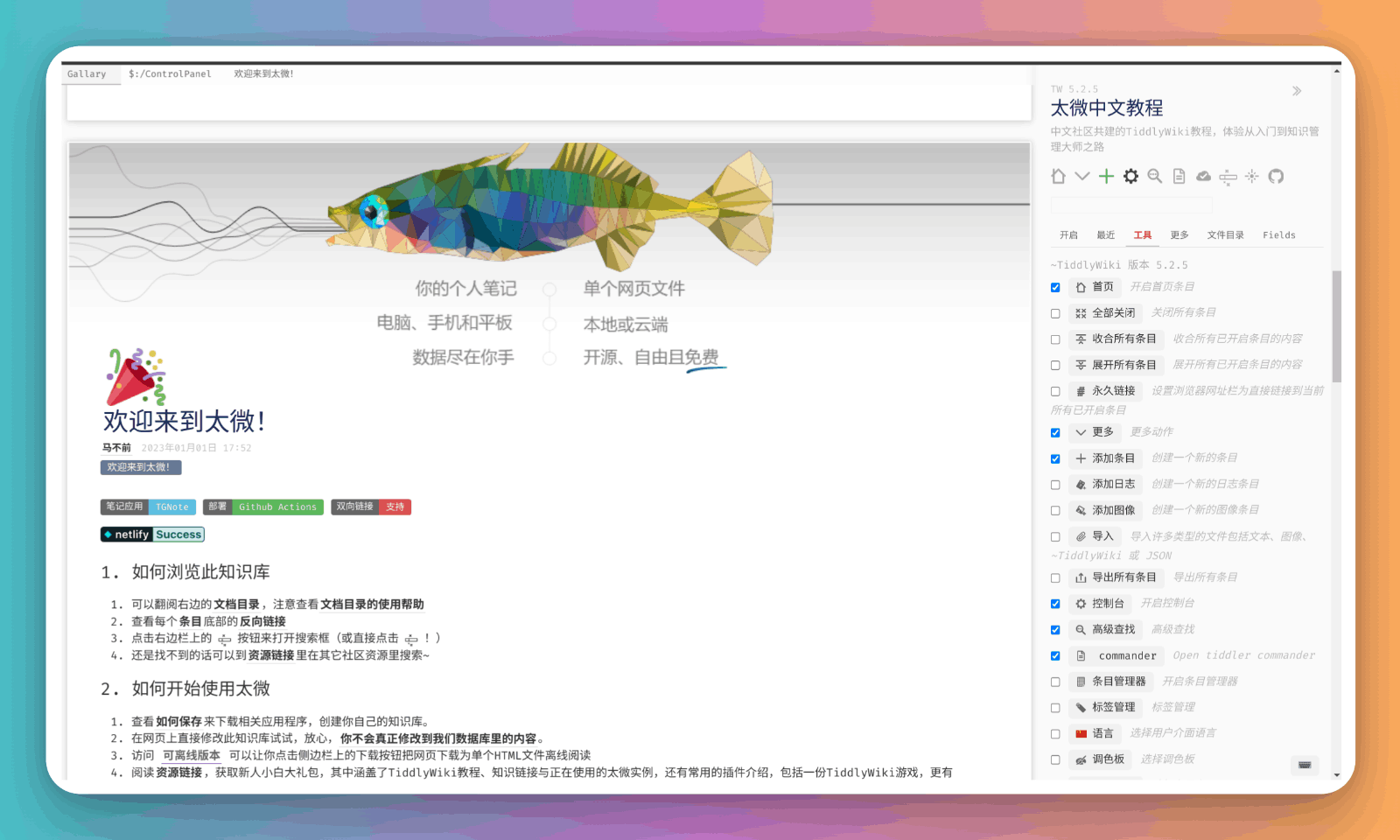Uncheck the 首页 checkbox
Screen dimensions: 1400x840
(x=1055, y=287)
